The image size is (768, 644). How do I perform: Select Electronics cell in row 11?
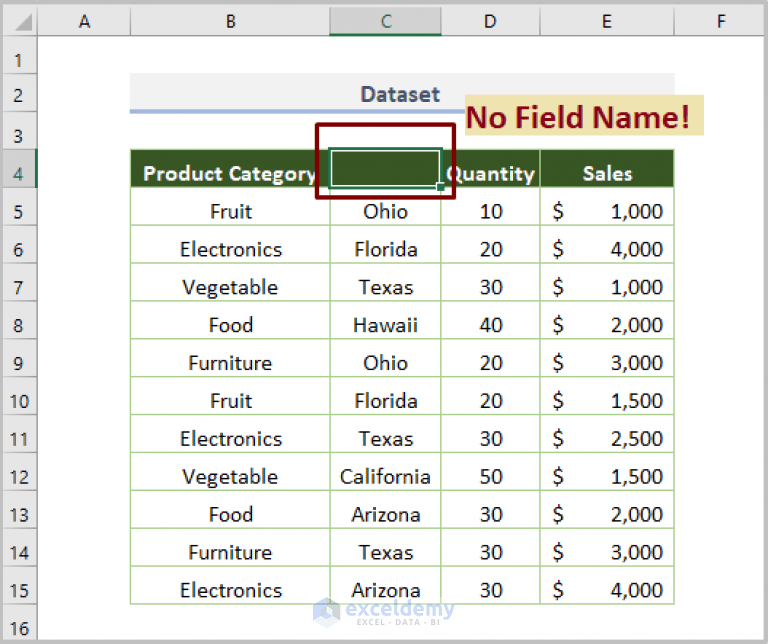230,434
